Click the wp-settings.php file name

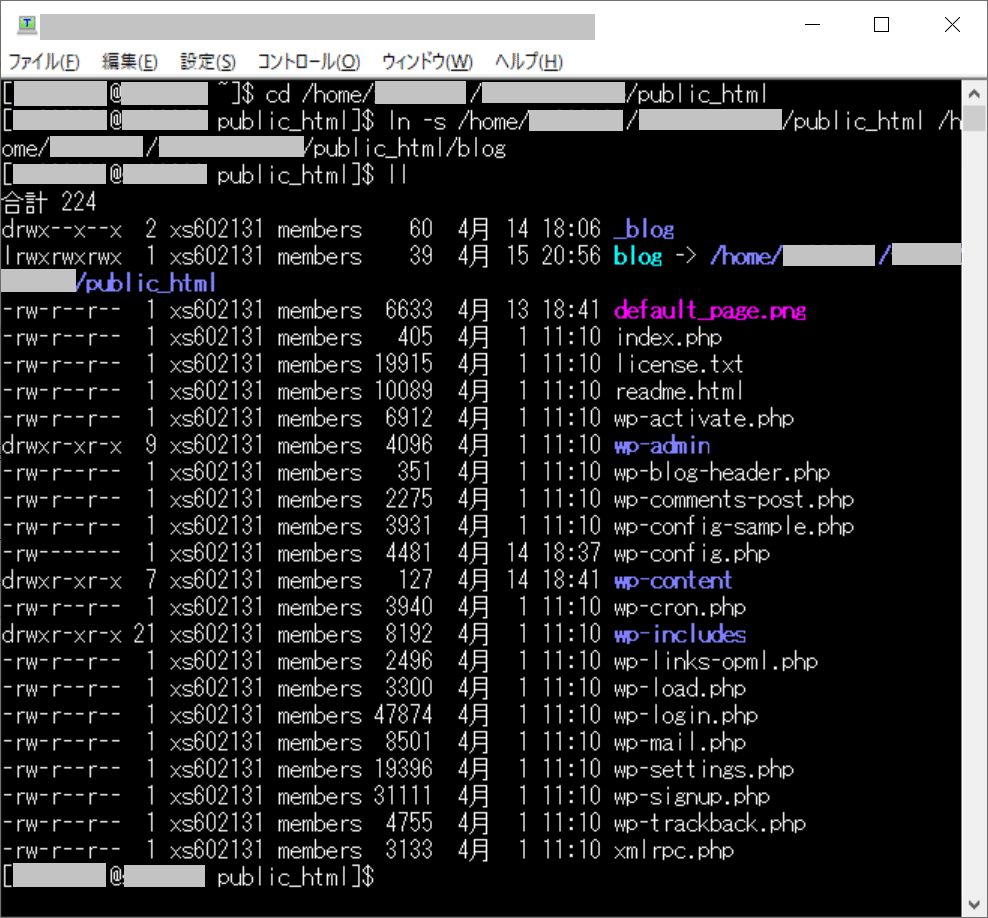(704, 770)
